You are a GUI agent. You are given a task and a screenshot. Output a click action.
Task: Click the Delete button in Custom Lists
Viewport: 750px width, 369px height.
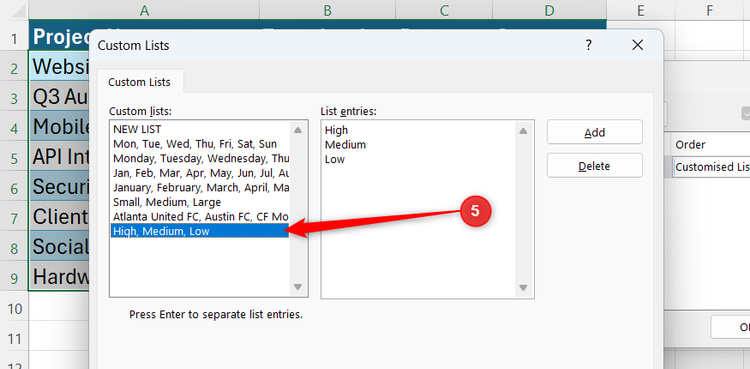coord(595,166)
